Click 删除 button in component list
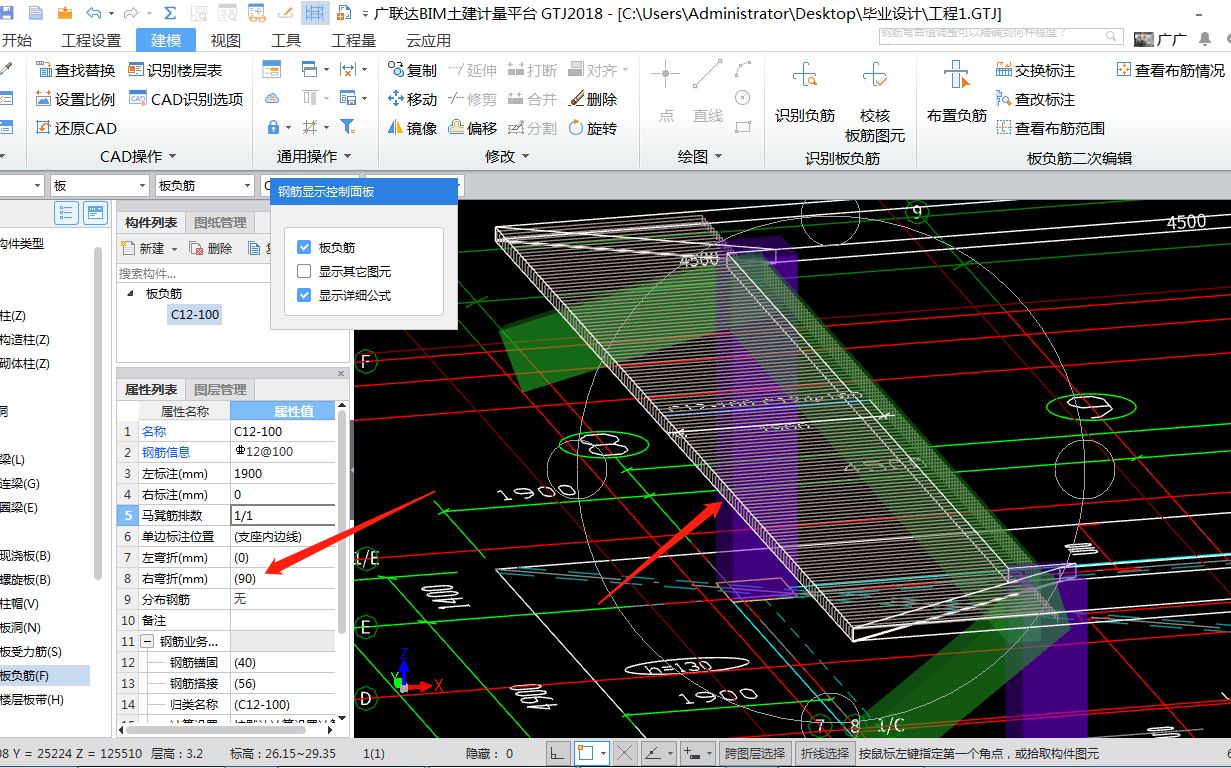1231x768 pixels. pos(211,249)
